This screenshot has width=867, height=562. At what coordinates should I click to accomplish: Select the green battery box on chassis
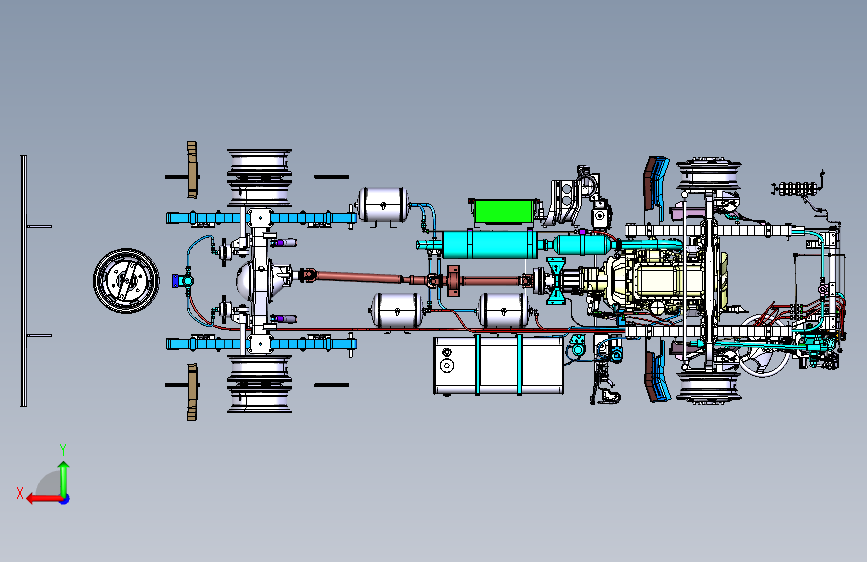pos(503,212)
